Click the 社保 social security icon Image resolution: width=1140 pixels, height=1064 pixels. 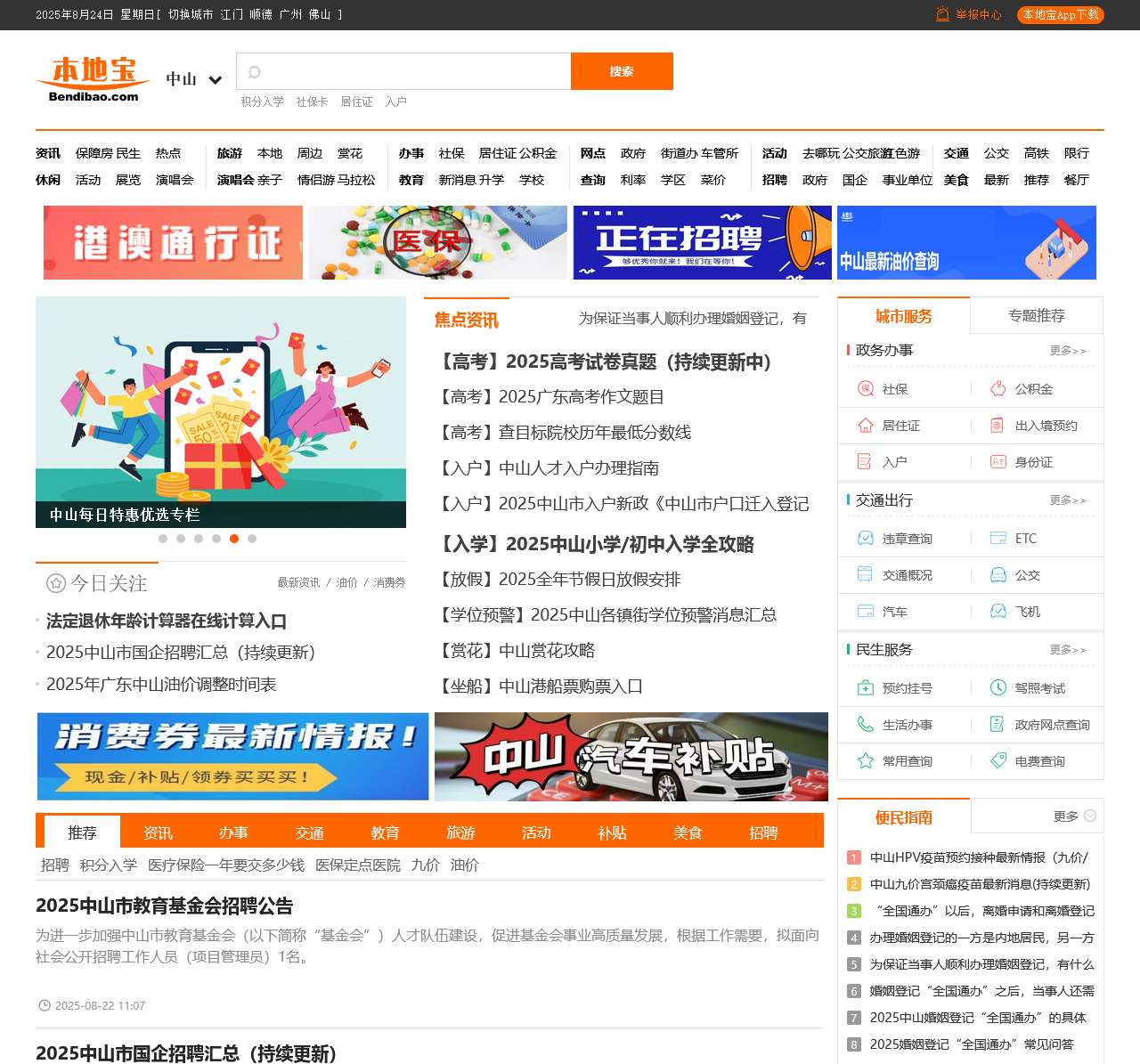(865, 389)
